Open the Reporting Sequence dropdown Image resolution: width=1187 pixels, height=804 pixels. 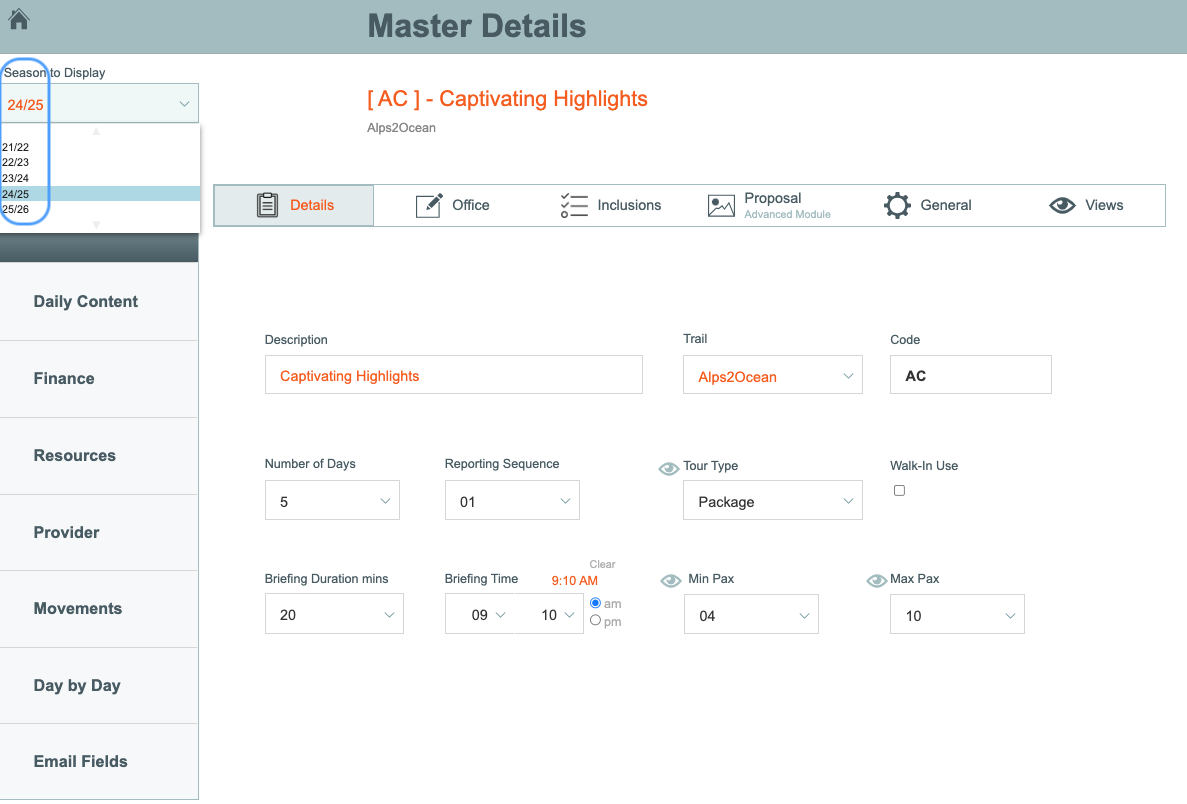click(512, 500)
